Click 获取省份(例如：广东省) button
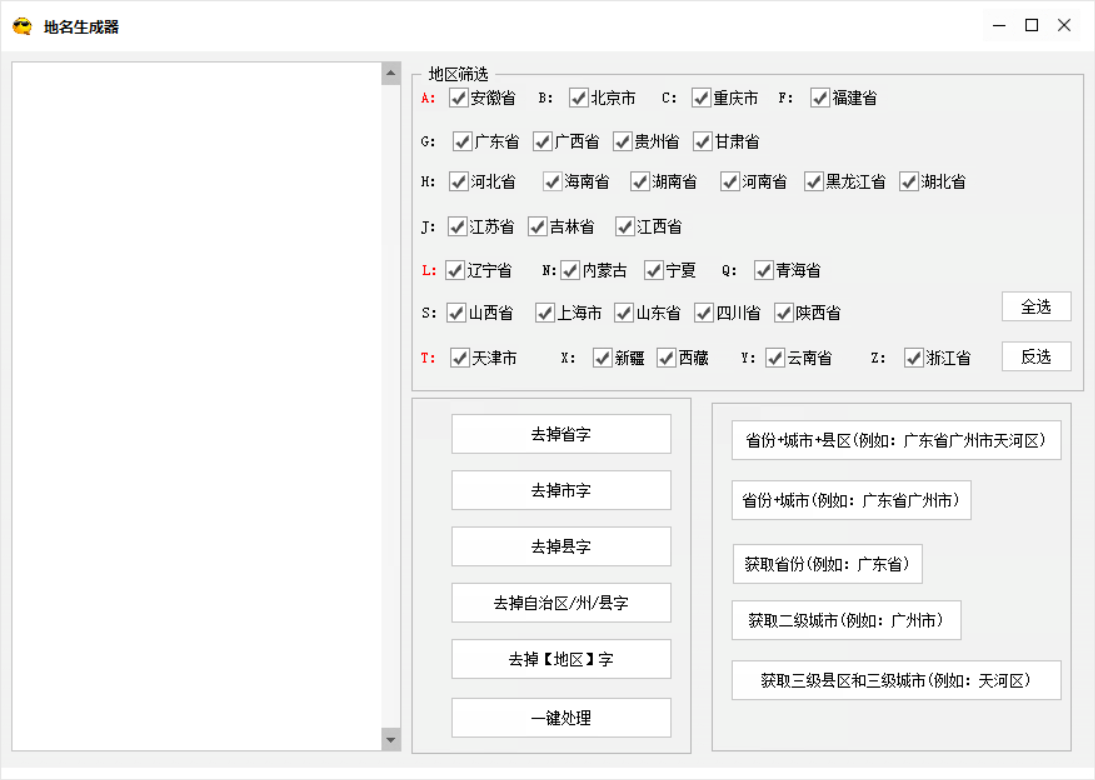This screenshot has width=1095, height=780. click(x=828, y=564)
